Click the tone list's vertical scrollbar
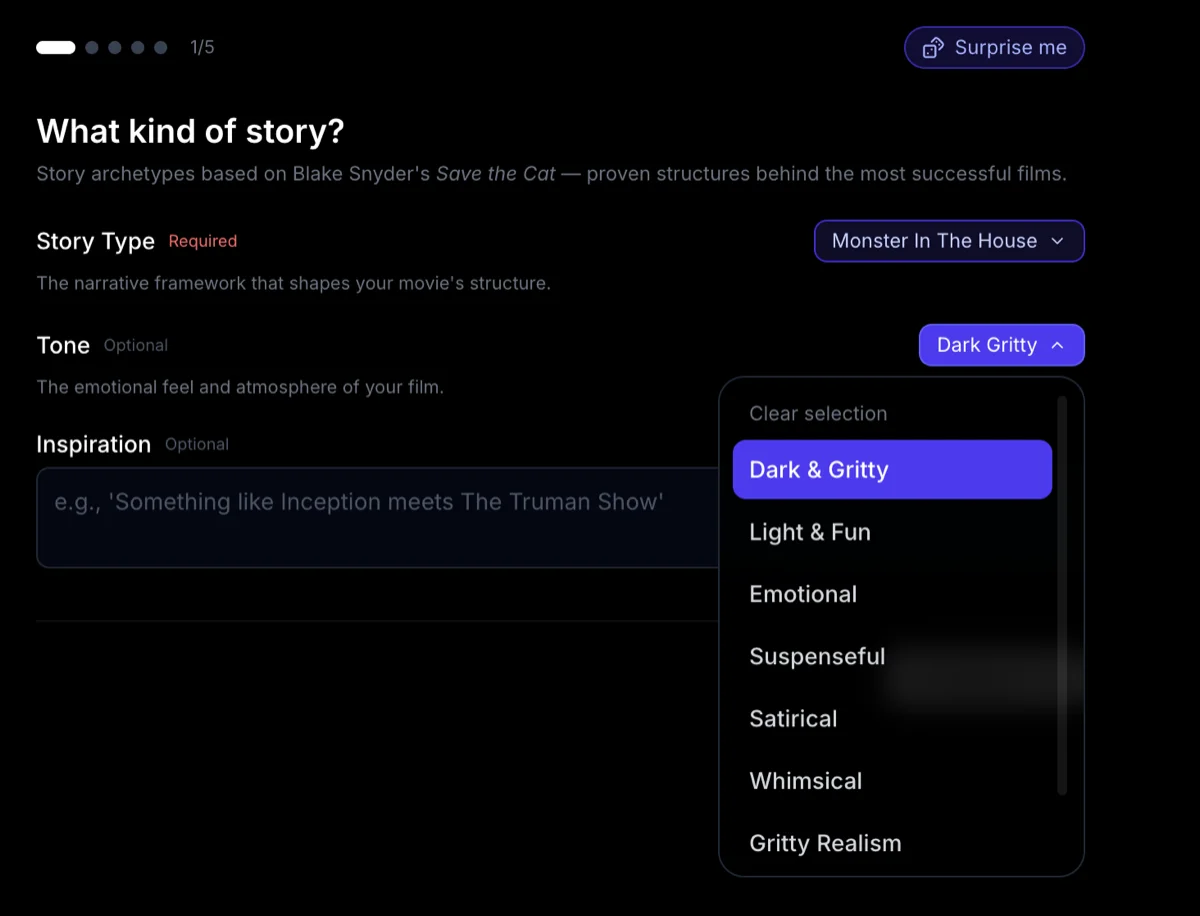 [x=1062, y=596]
